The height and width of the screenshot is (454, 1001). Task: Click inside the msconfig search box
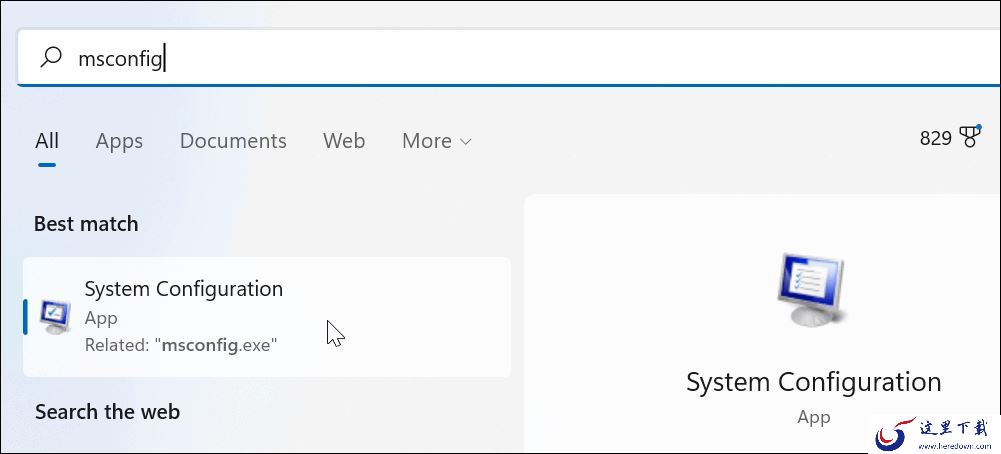(x=508, y=58)
